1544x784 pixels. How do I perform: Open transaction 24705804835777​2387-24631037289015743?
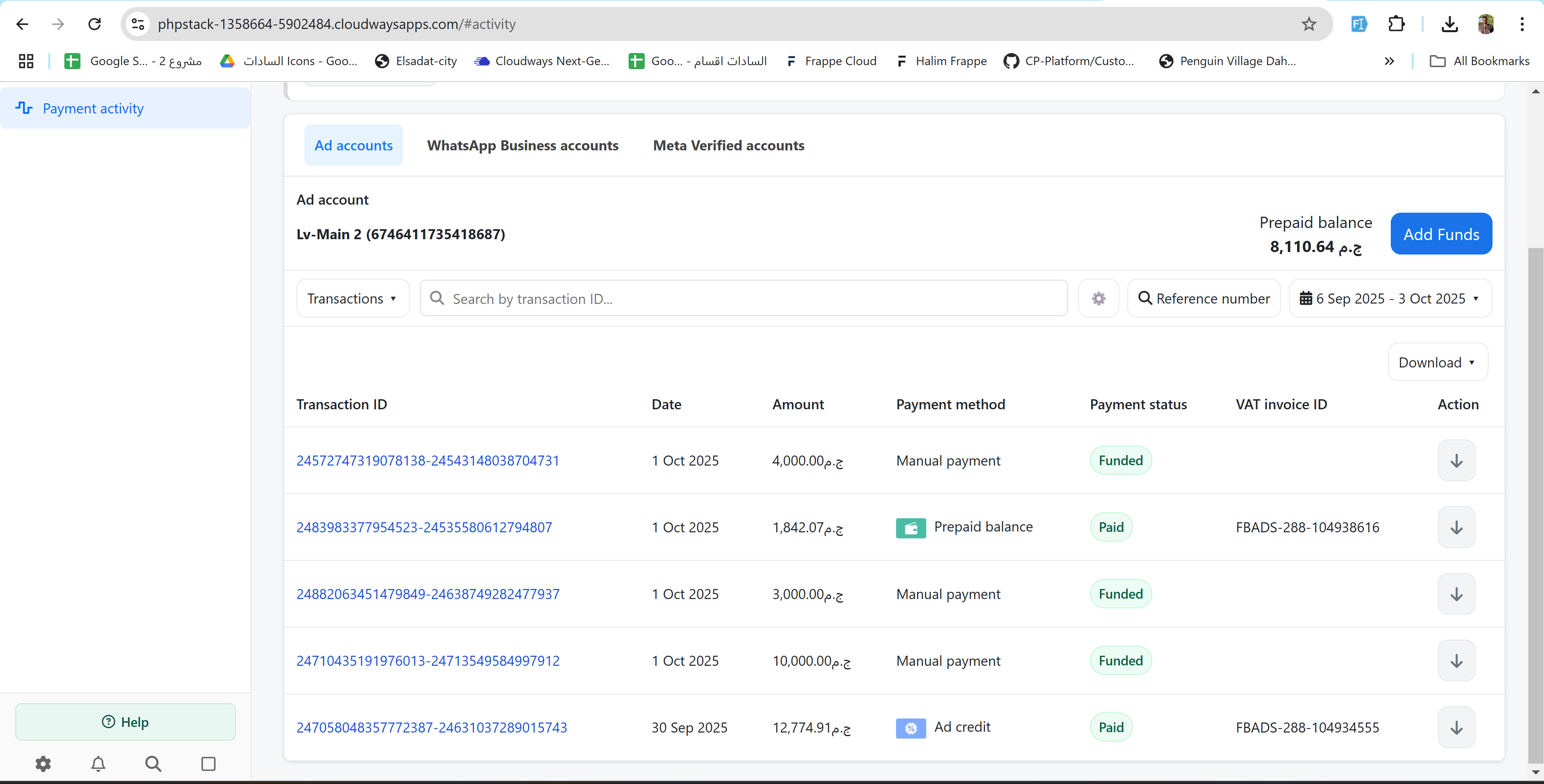[432, 728]
